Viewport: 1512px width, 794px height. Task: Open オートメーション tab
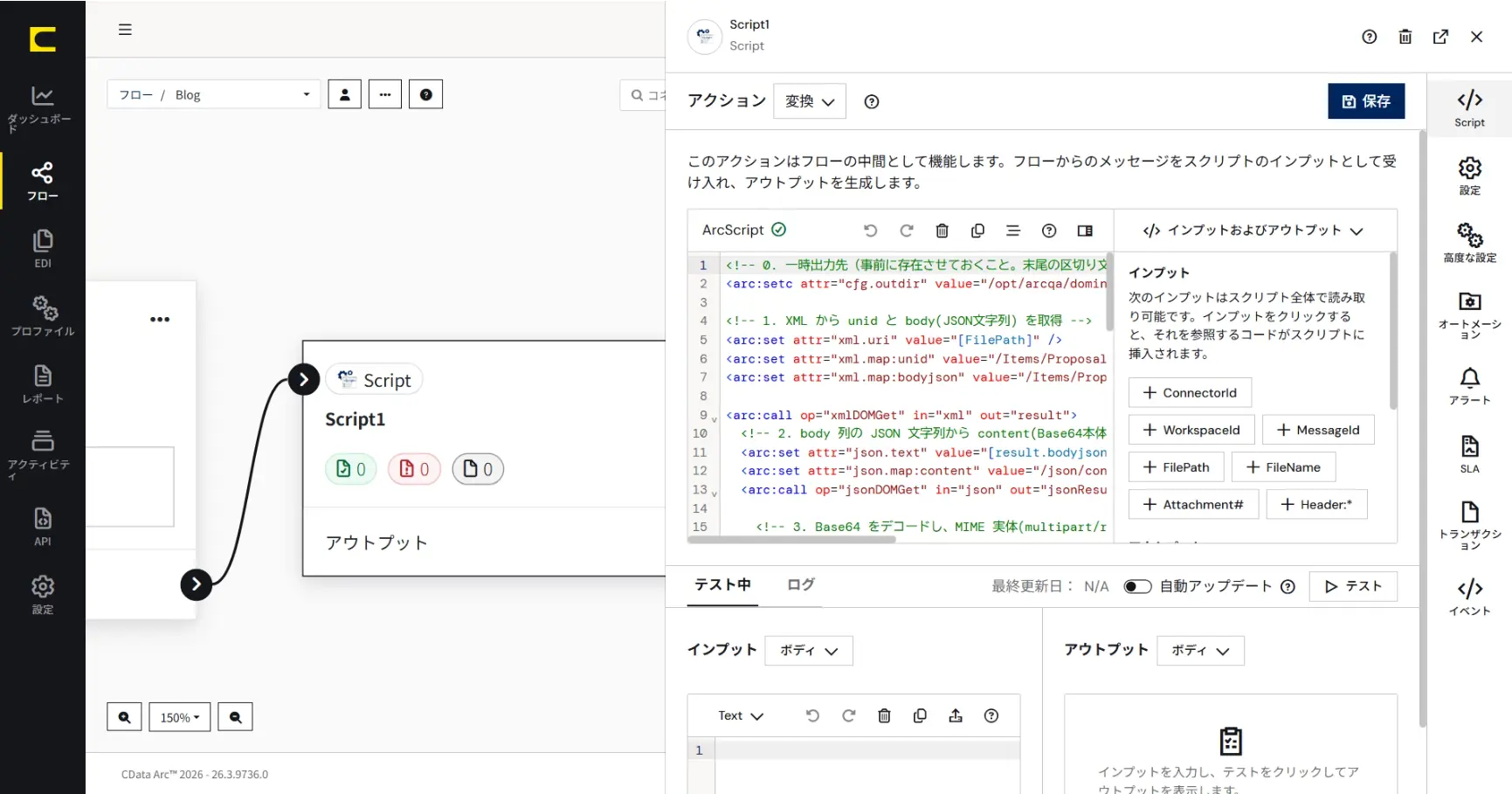point(1469,314)
